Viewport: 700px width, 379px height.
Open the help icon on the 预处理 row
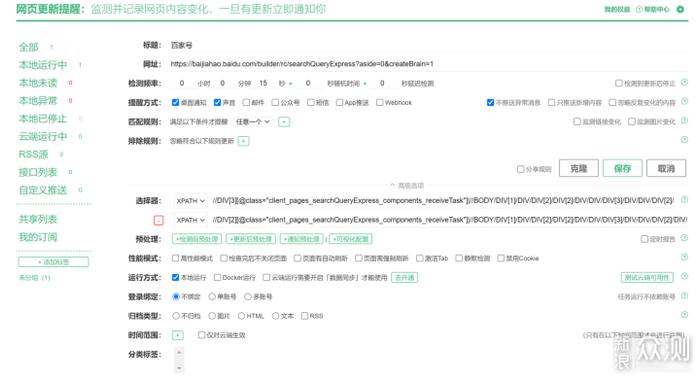click(684, 238)
